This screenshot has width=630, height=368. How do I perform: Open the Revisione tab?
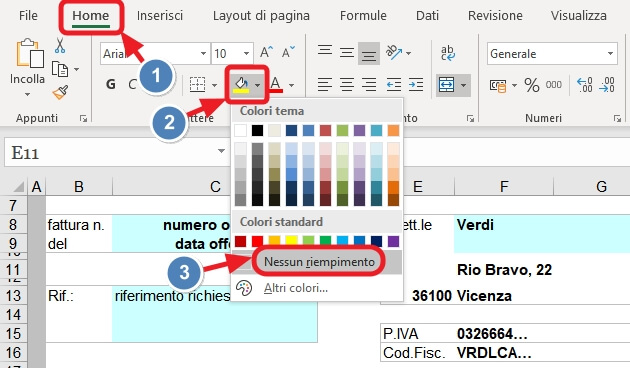click(x=495, y=16)
